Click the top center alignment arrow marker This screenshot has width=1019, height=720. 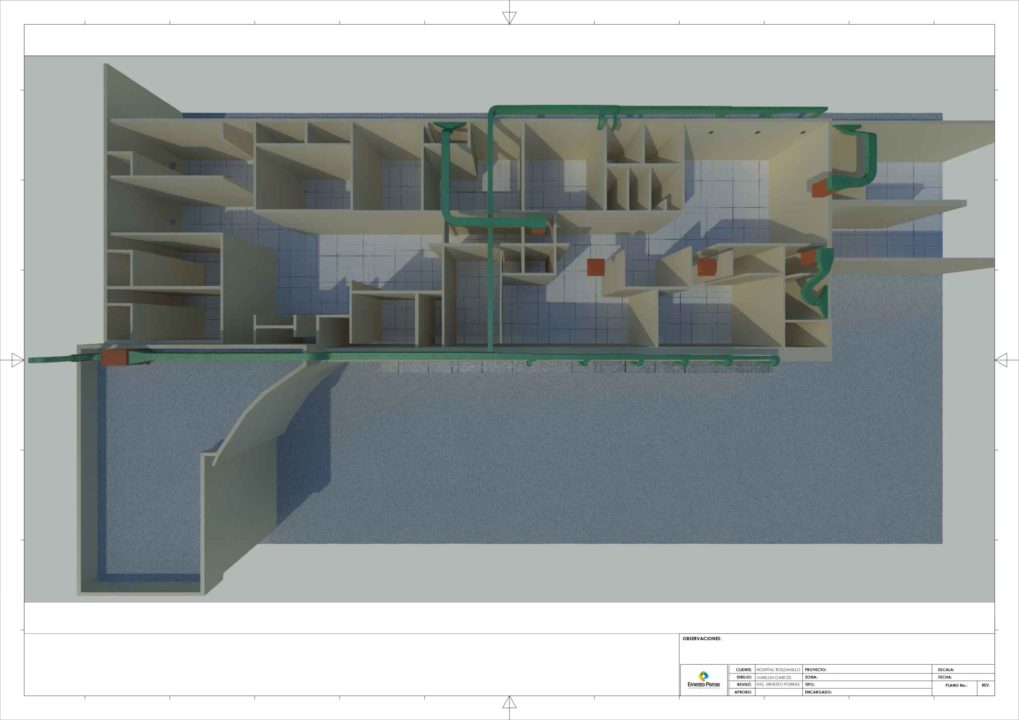[x=509, y=16]
